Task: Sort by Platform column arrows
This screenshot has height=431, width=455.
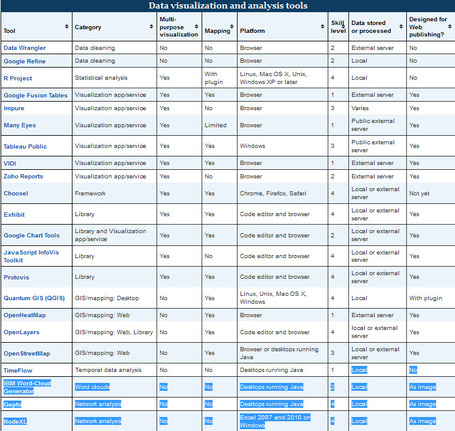Action: pyautogui.click(x=322, y=26)
